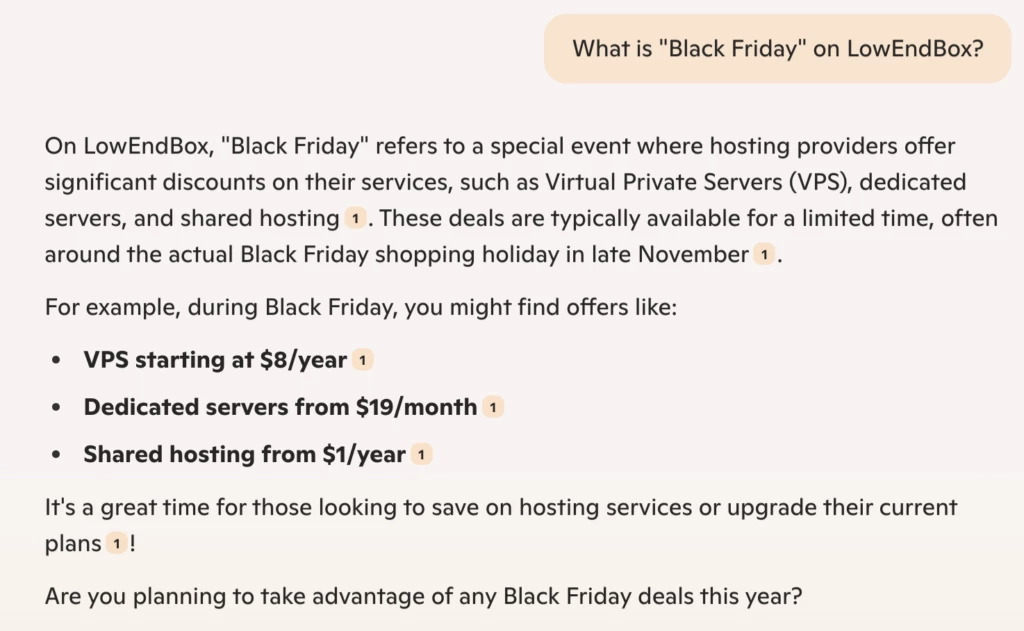Click citation badge beside "$19/month"
The height and width of the screenshot is (631, 1024).
(493, 407)
